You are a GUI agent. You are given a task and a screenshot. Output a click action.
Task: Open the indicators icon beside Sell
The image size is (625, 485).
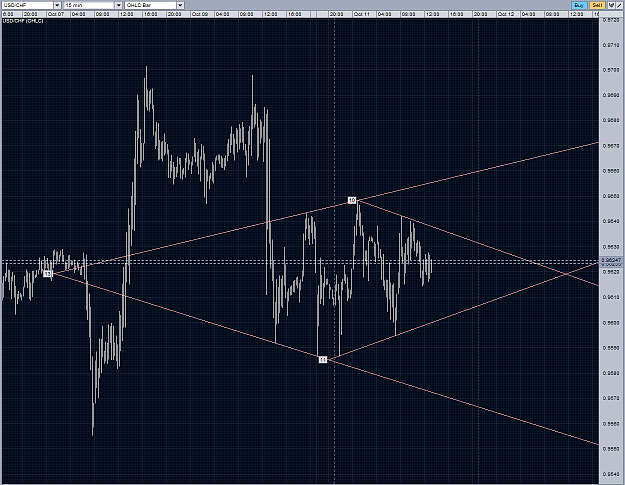pos(611,5)
